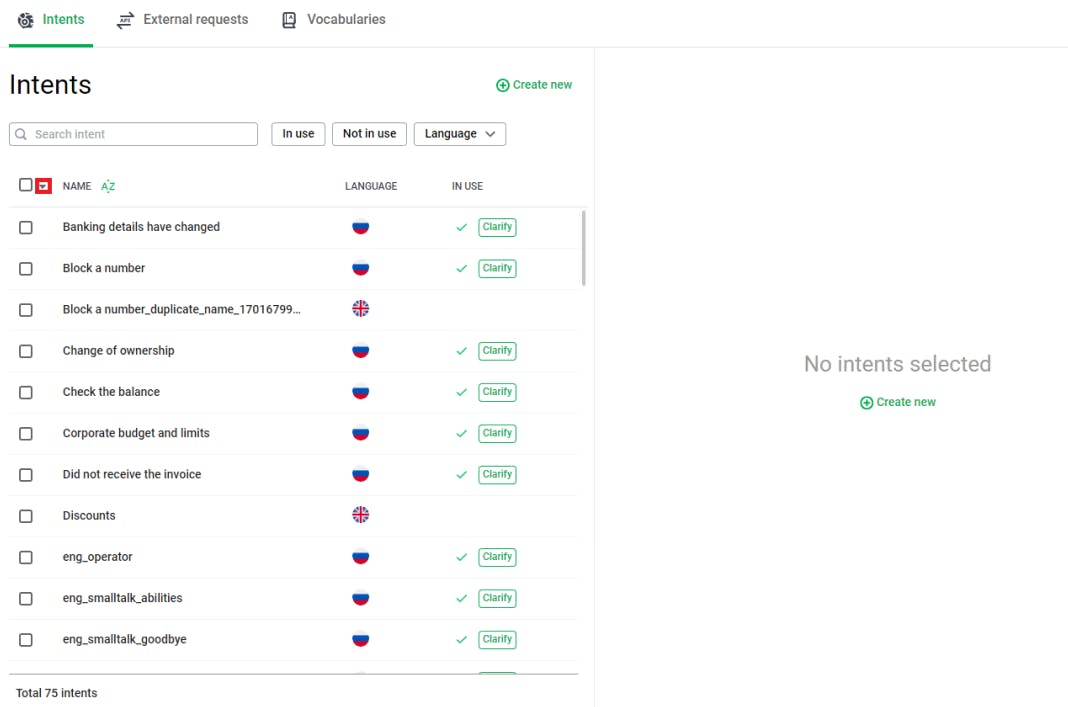
Task: Toggle the select-all header checkbox
Action: pyautogui.click(x=26, y=185)
